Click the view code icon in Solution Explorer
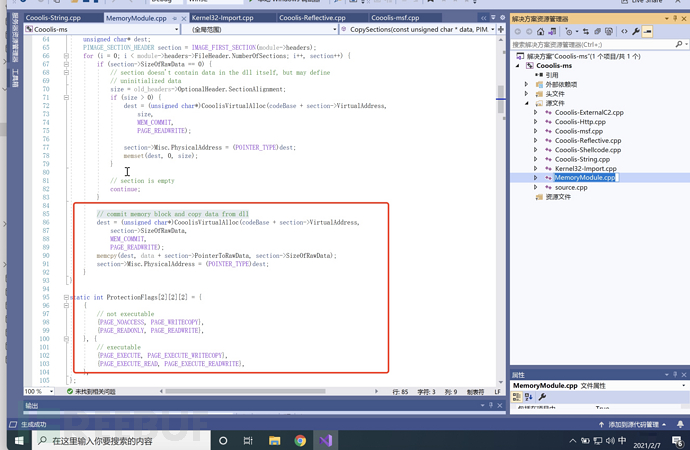Viewport: 690px width, 450px height. click(x=624, y=31)
